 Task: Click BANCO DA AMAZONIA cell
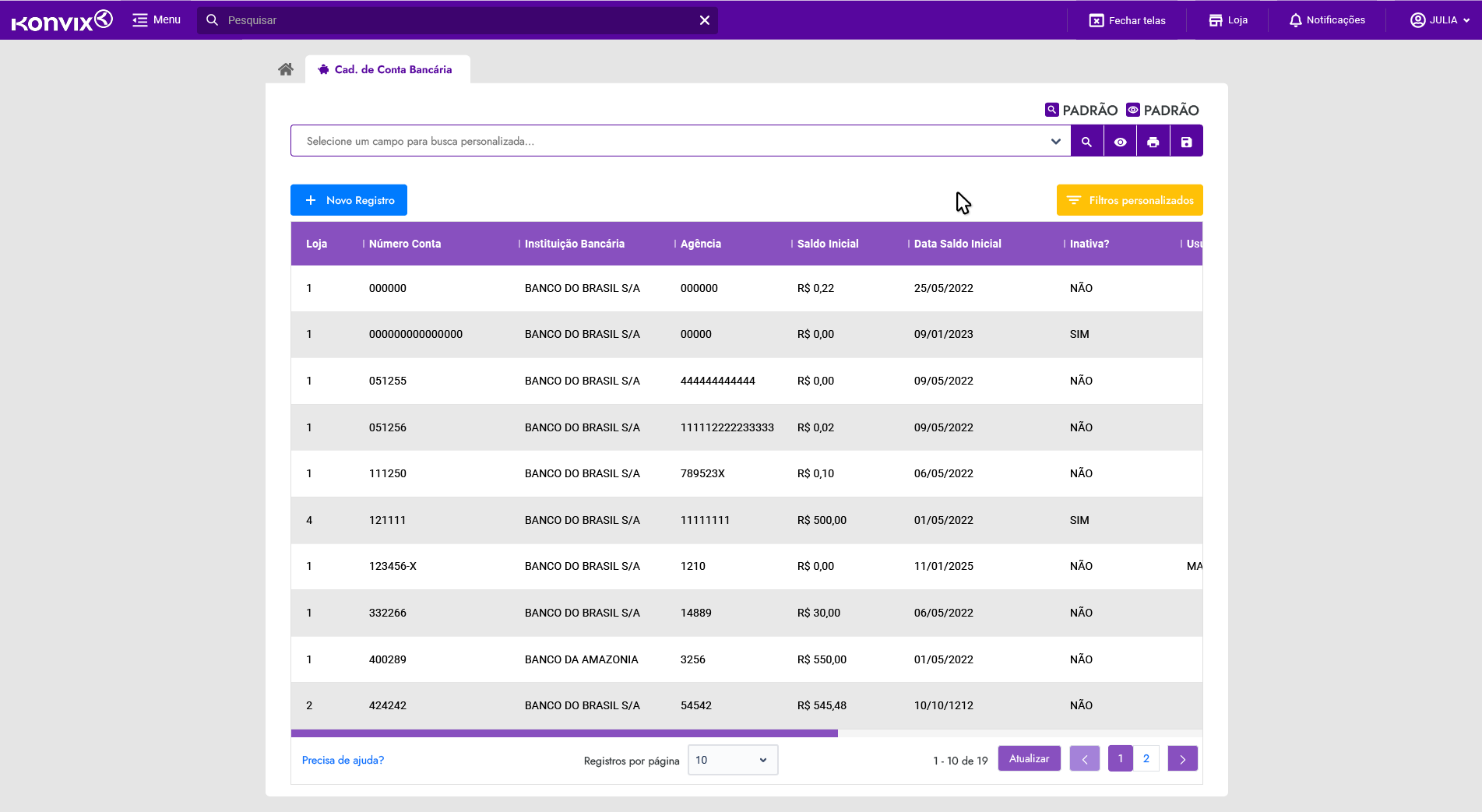(582, 659)
